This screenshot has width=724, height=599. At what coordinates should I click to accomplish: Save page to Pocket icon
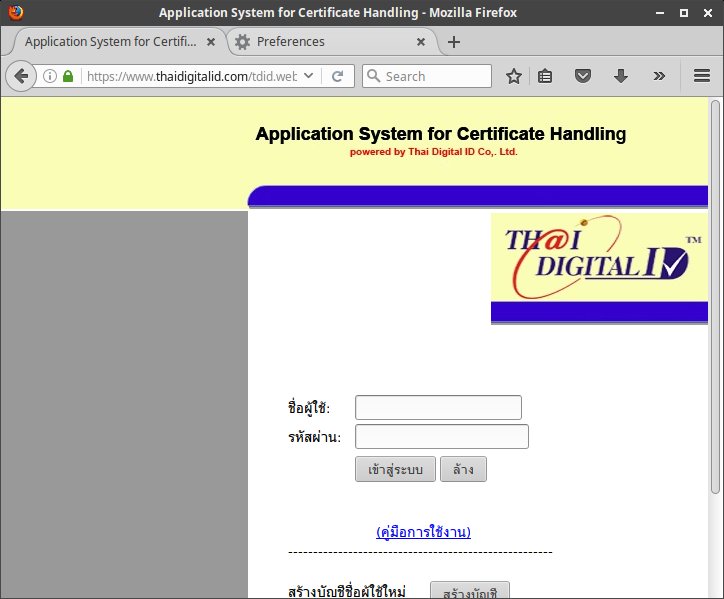tap(583, 76)
